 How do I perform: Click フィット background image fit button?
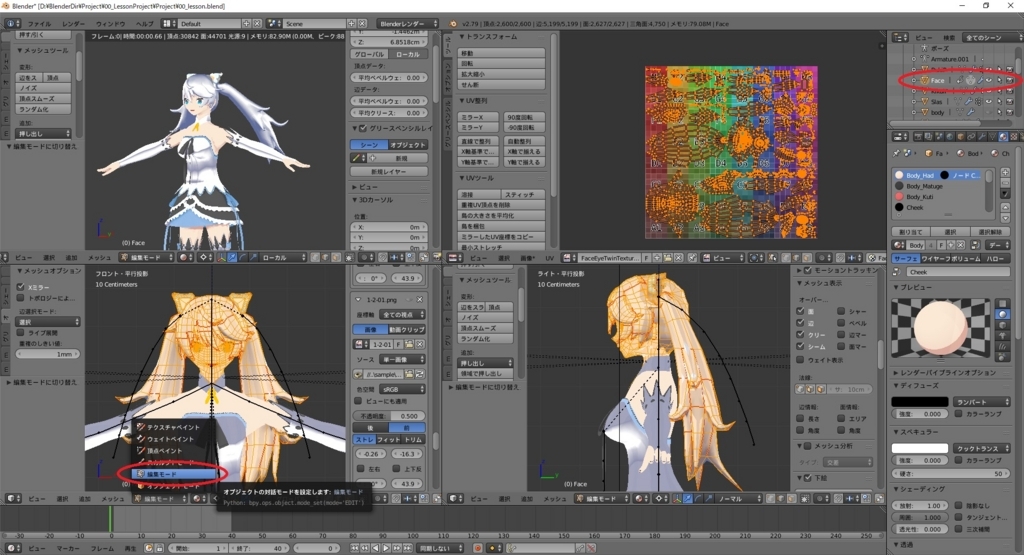coord(389,439)
